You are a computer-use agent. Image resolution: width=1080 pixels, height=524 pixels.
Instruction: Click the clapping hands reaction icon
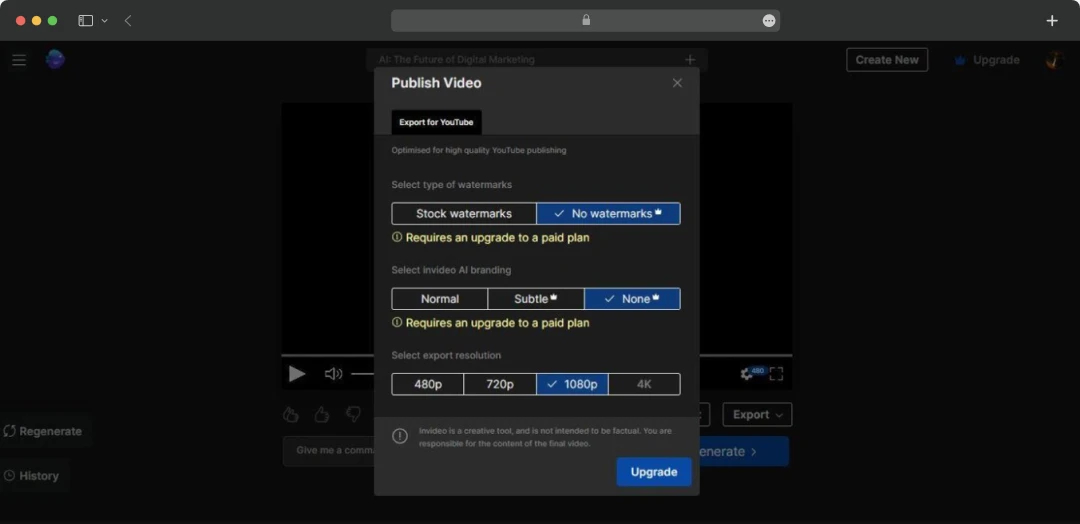pos(291,415)
